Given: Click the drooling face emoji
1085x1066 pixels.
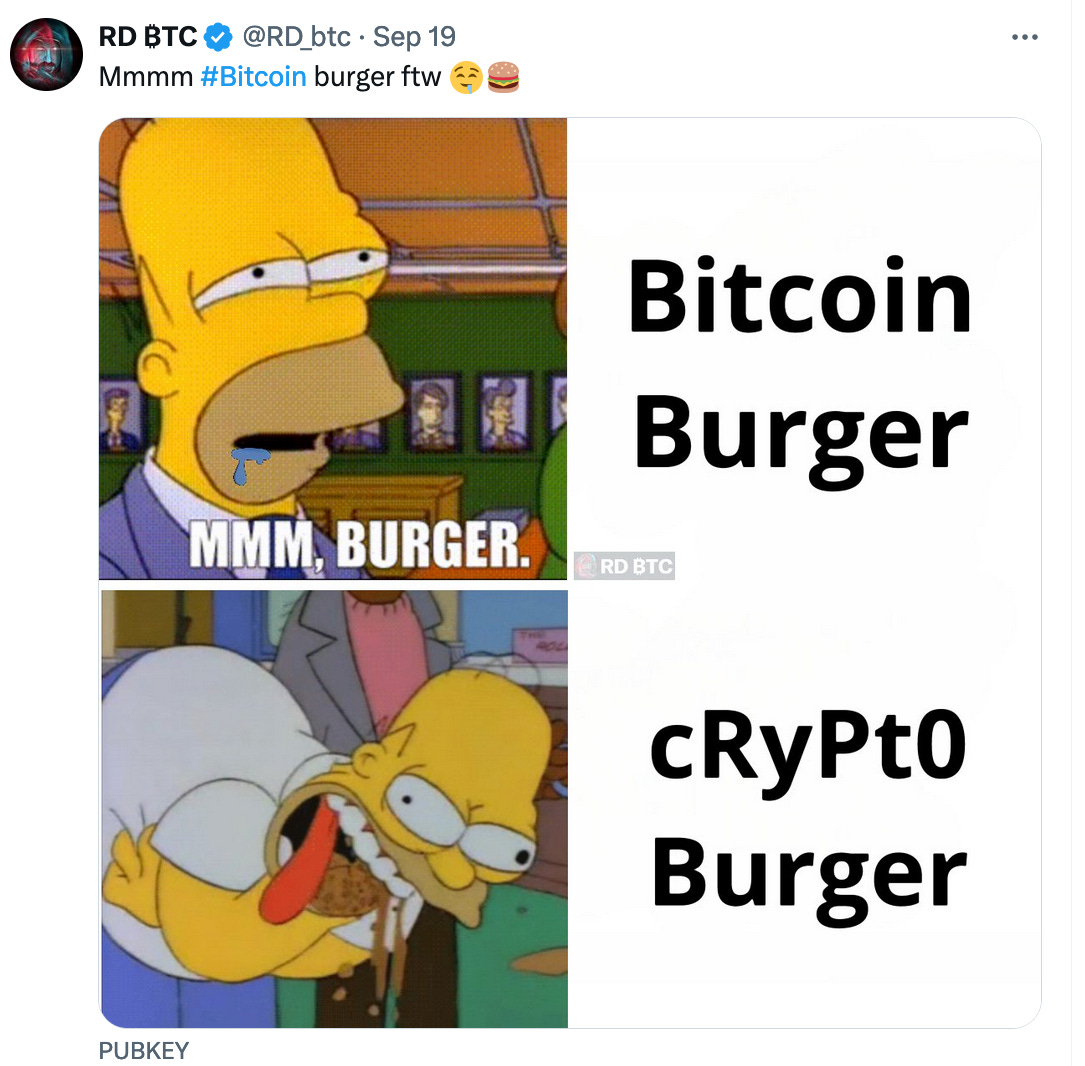Looking at the screenshot, I should point(466,77).
